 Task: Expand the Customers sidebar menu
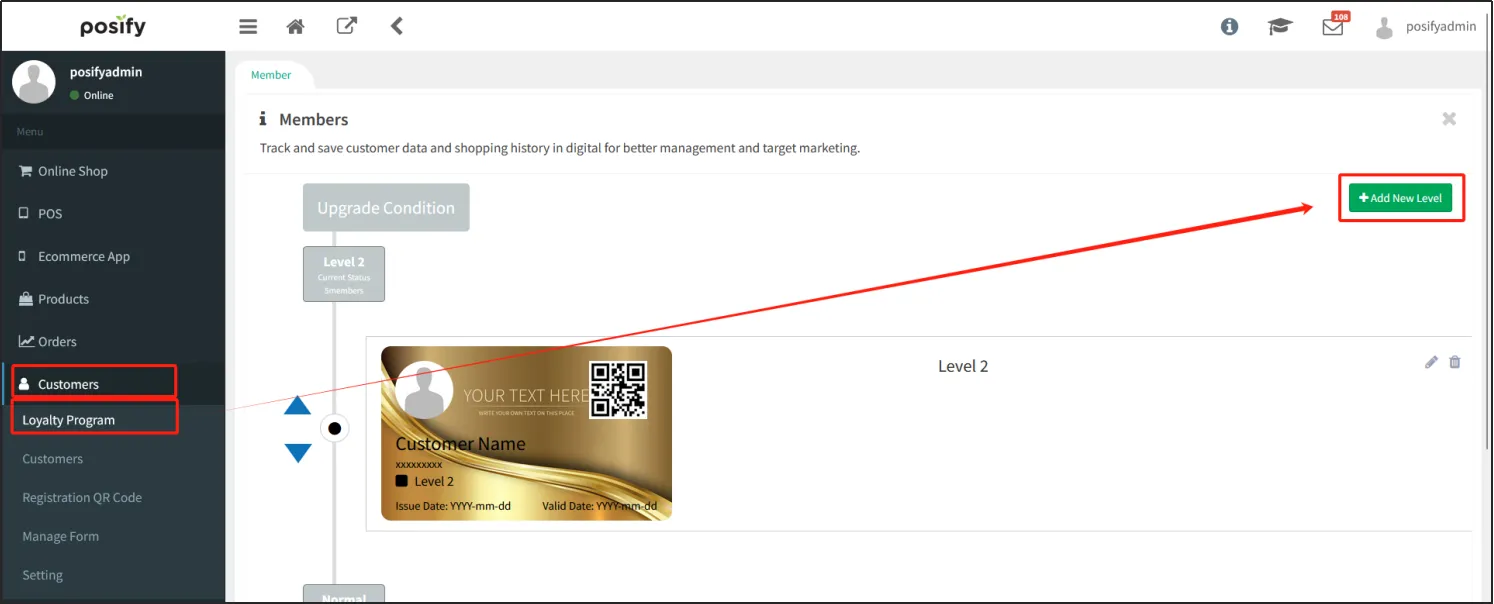68,384
